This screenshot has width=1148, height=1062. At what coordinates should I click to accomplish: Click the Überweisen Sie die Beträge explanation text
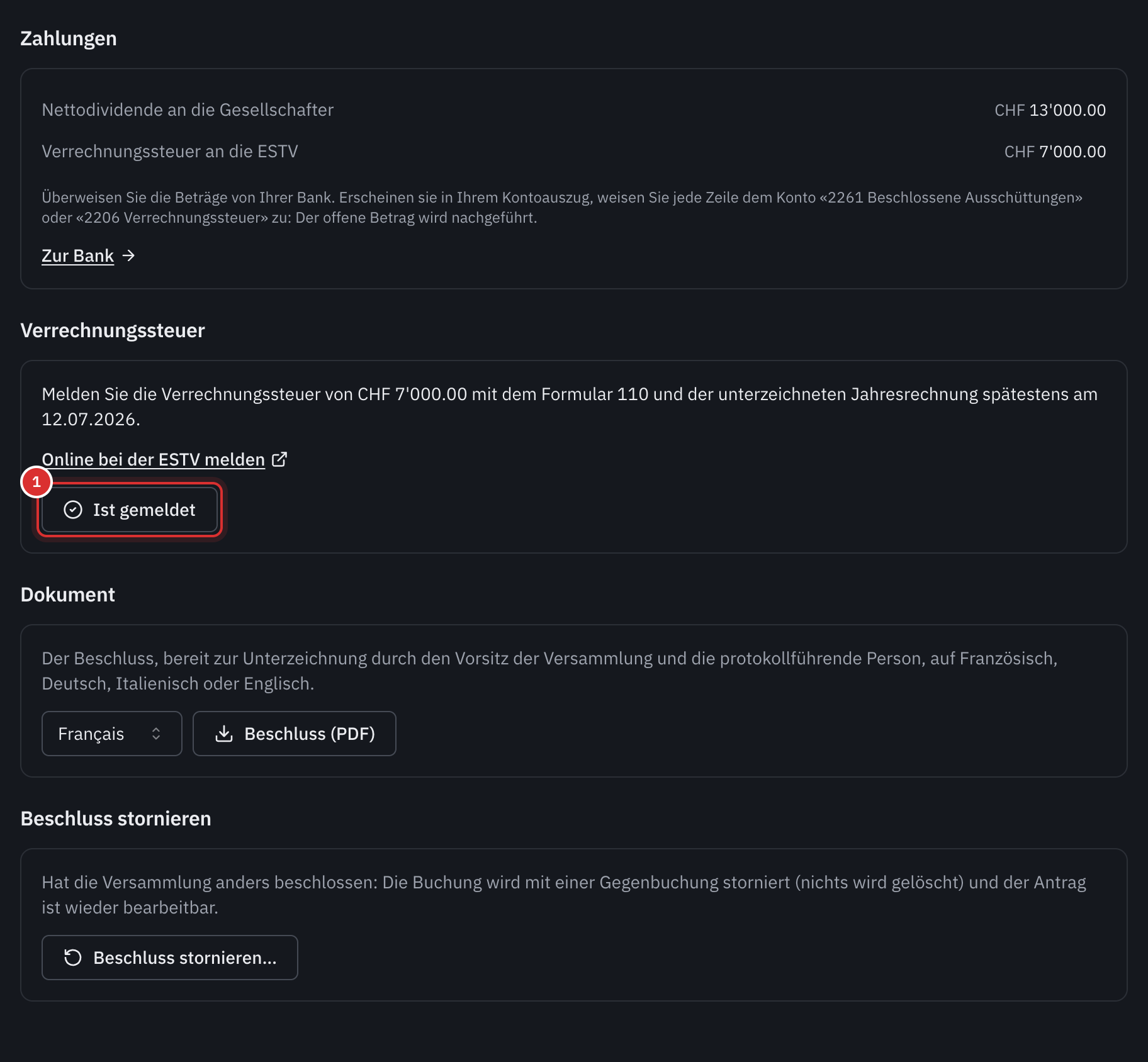pyautogui.click(x=562, y=208)
